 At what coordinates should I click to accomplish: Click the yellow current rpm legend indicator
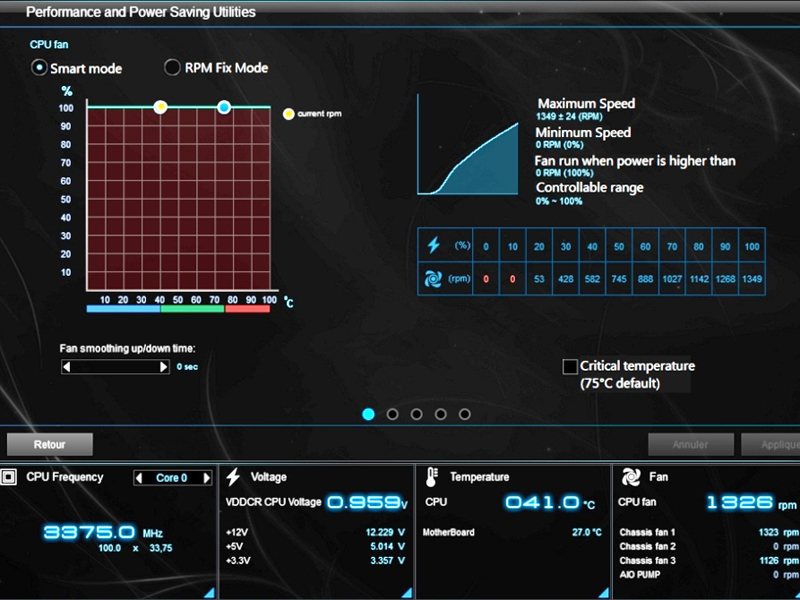tap(288, 114)
